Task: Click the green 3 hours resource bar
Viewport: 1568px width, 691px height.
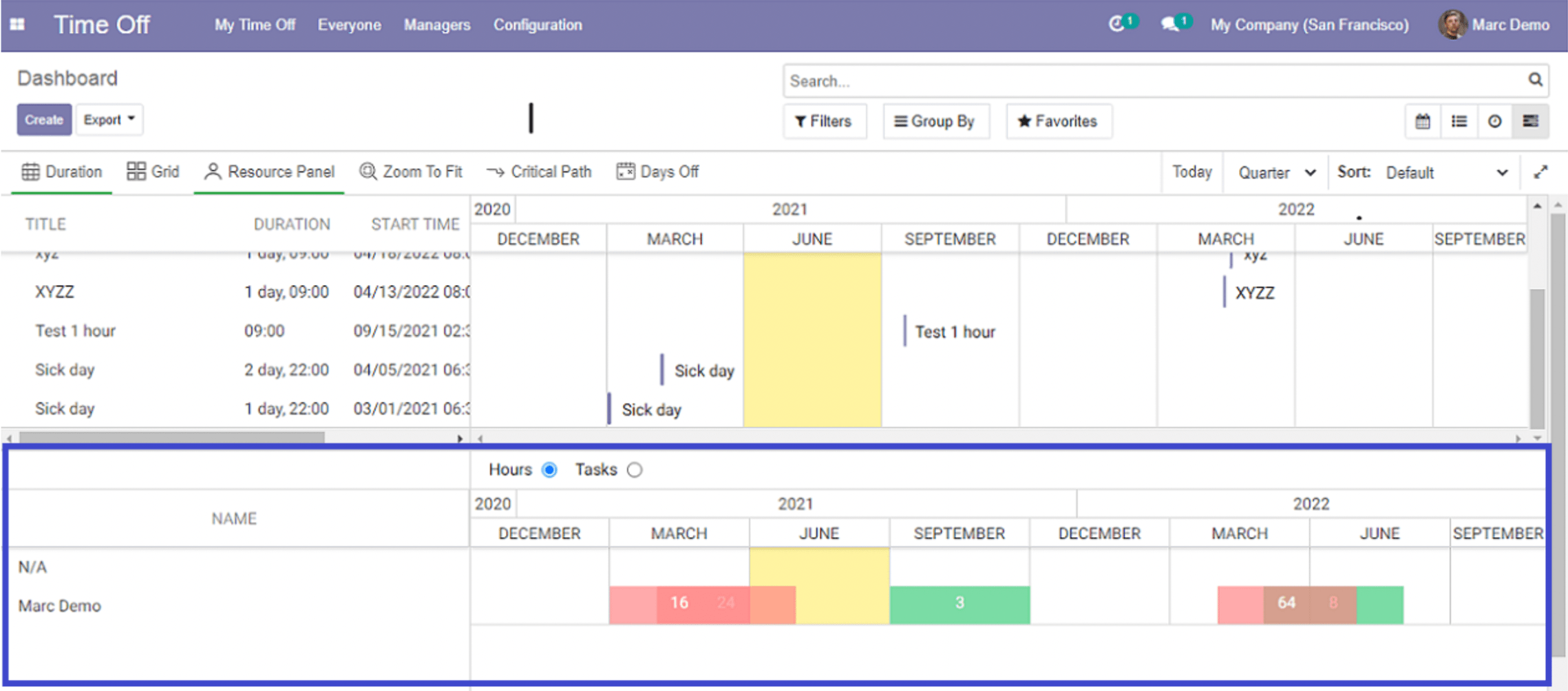Action: coord(960,604)
